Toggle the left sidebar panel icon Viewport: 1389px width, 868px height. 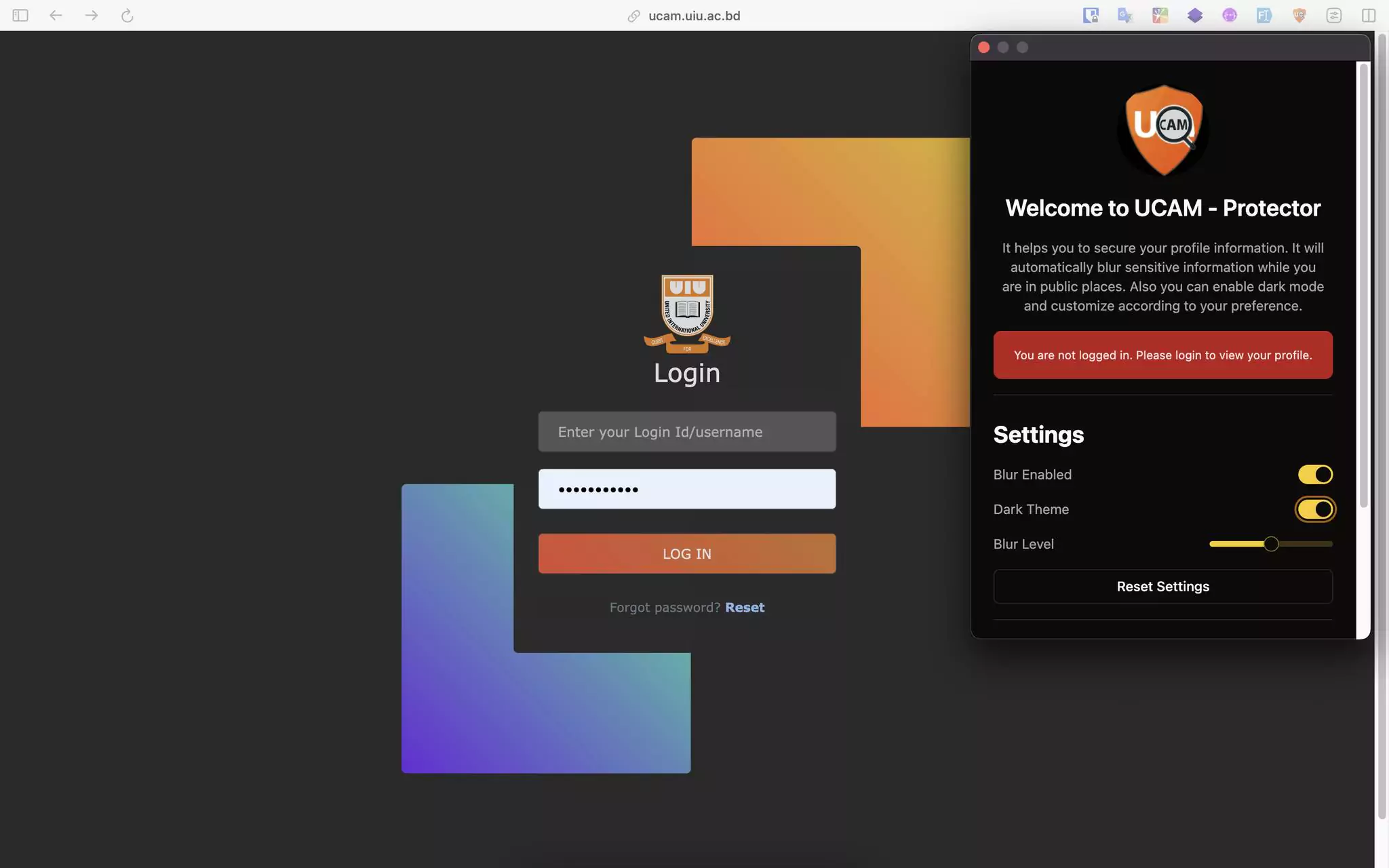(20, 15)
